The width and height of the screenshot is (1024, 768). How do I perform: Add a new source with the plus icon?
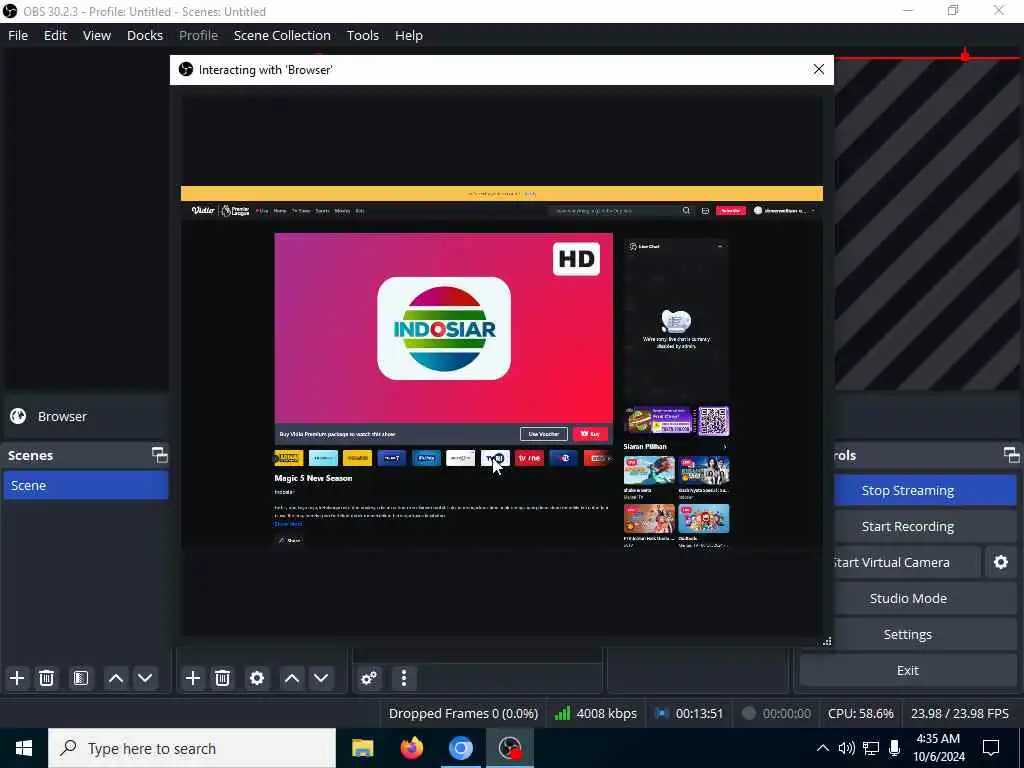click(x=193, y=678)
